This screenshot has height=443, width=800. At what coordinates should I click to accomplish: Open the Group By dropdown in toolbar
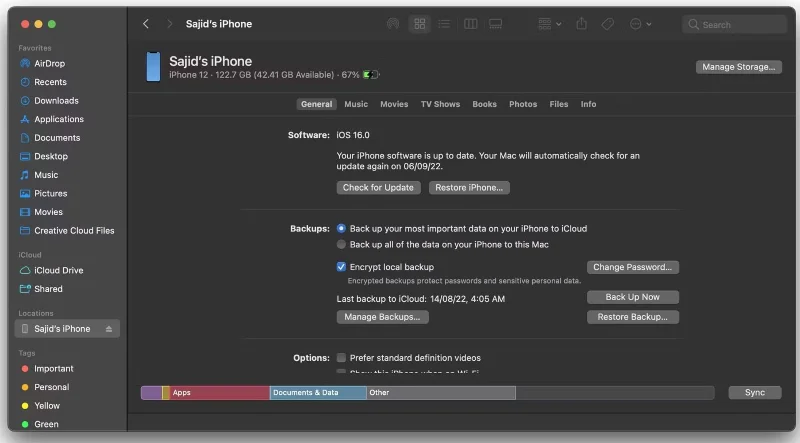point(549,24)
